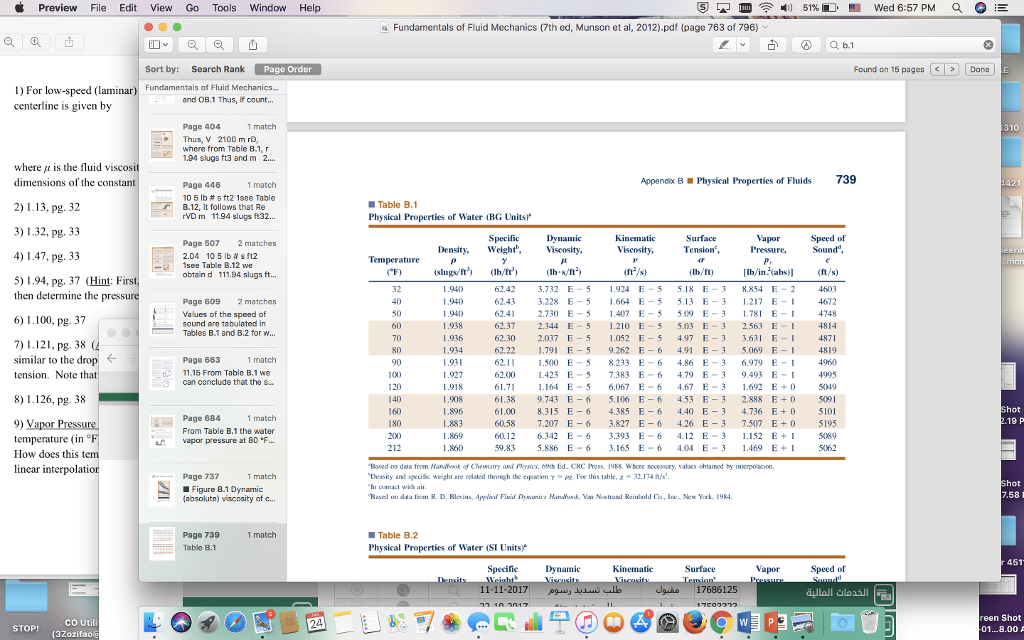Sort results by Page Order
The image size is (1024, 640).
[287, 69]
